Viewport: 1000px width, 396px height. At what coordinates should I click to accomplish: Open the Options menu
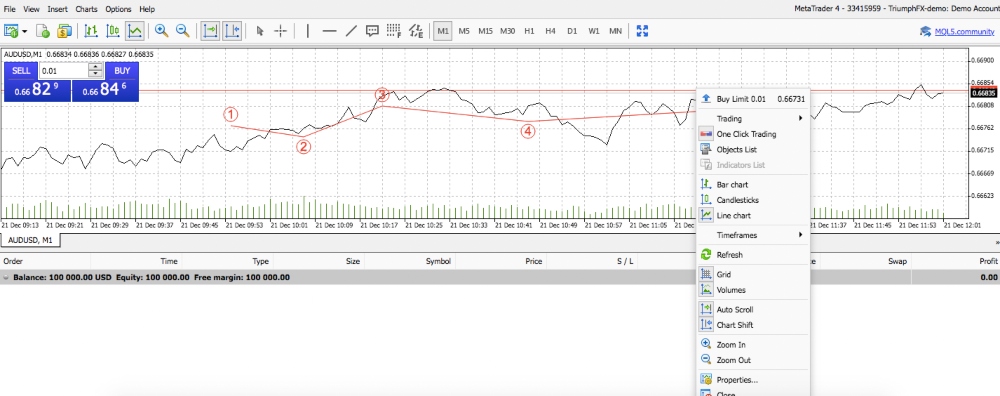[118, 9]
